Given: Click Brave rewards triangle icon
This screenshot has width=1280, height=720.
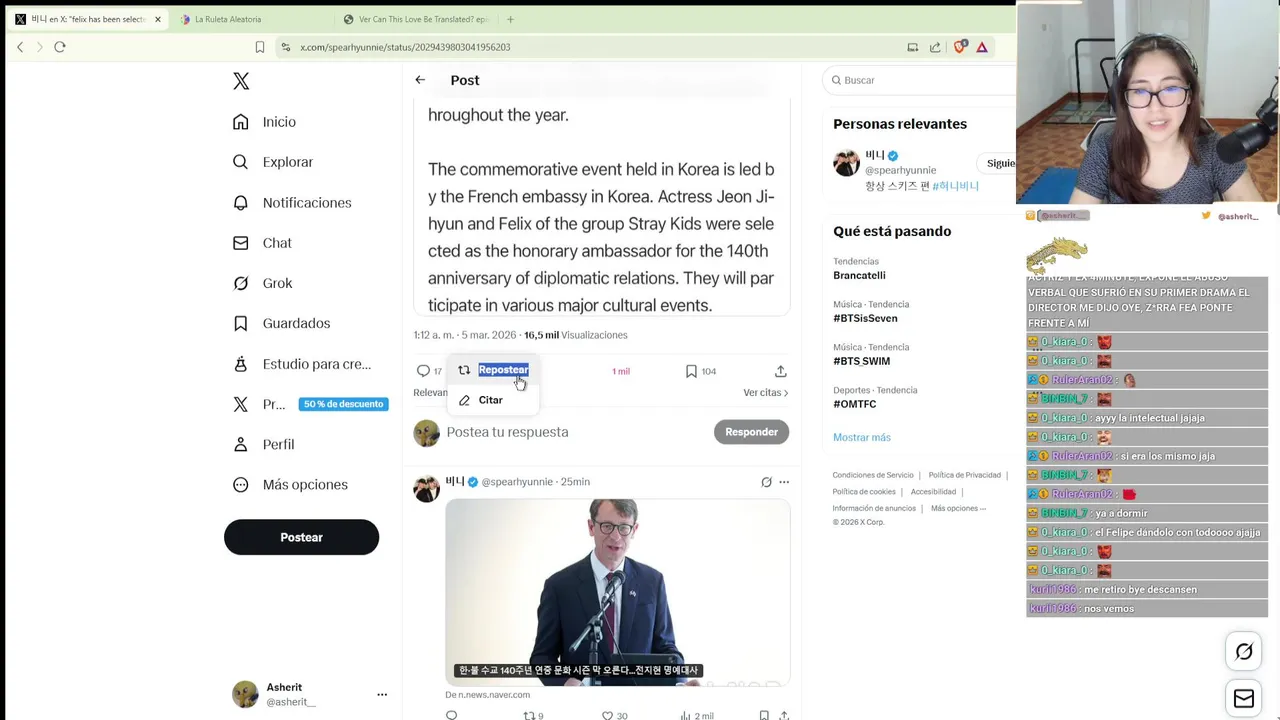Looking at the screenshot, I should point(982,47).
